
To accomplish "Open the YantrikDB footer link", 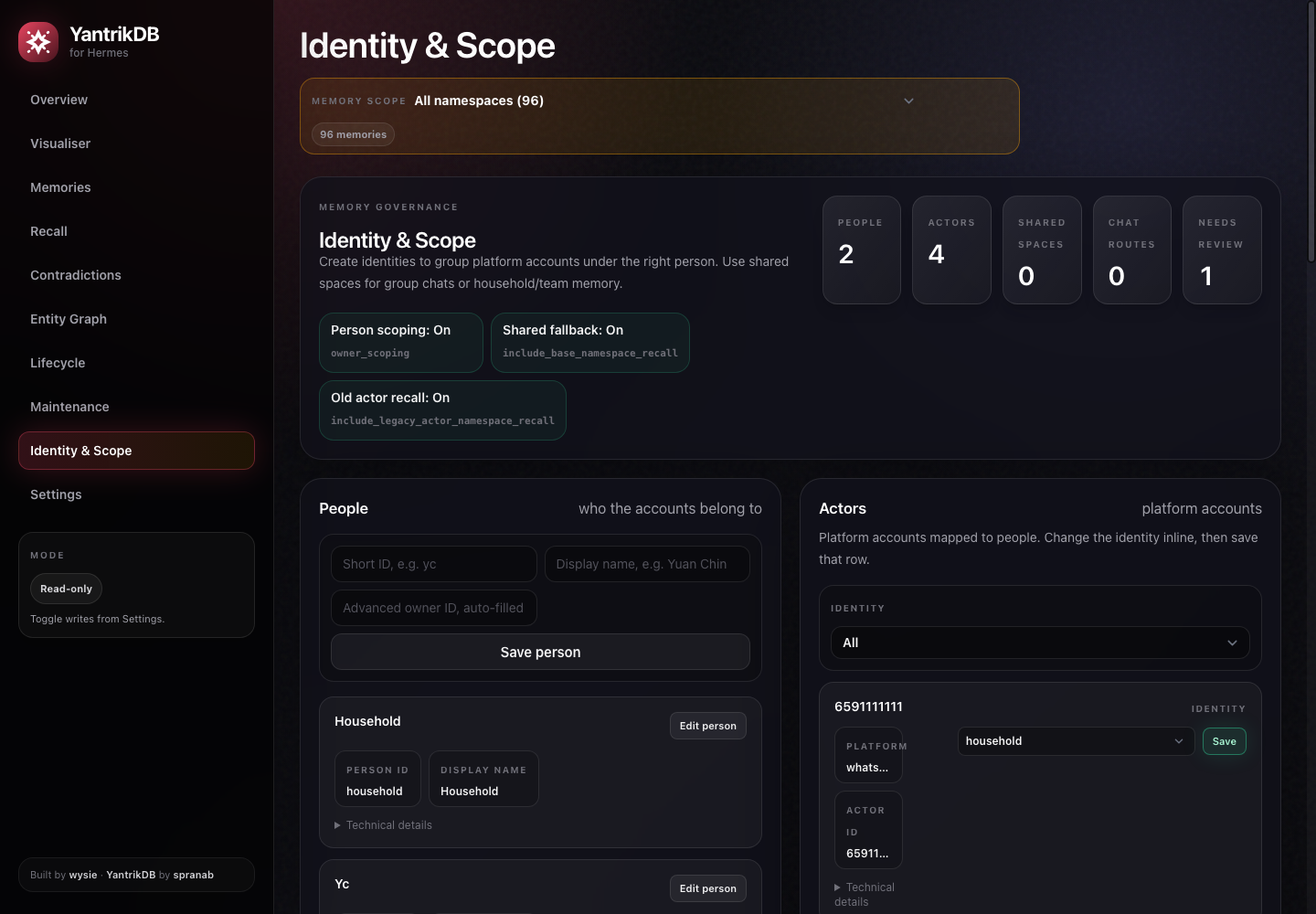I will click(x=131, y=875).
